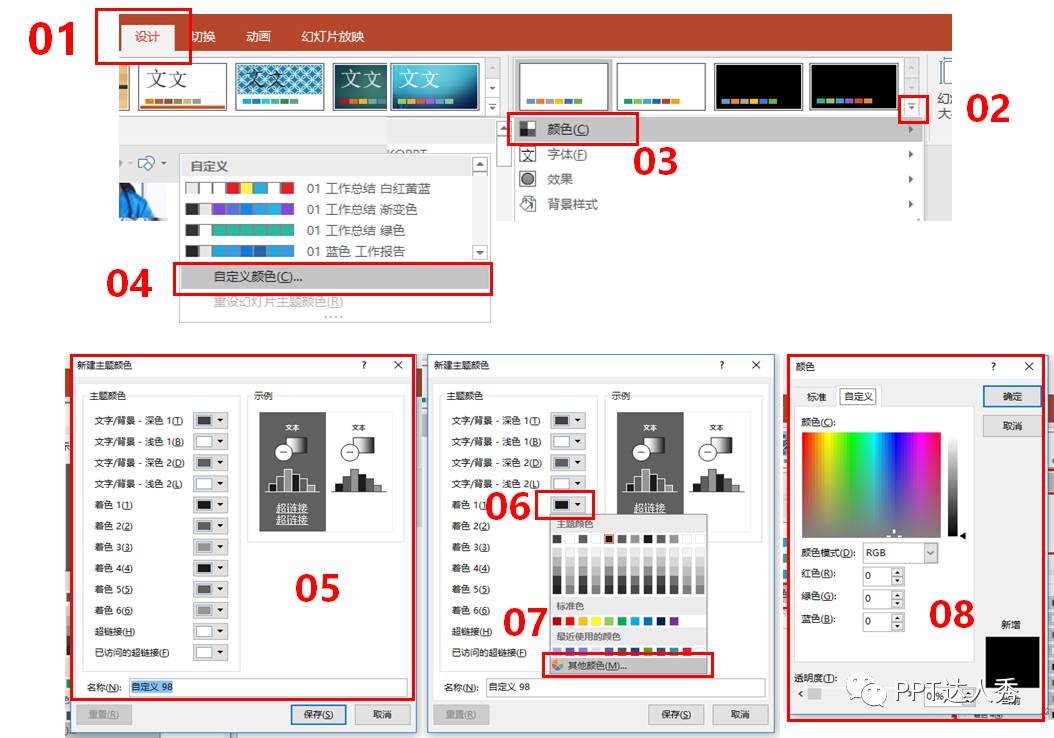Click the 其他颜色(M)... palette icon
Screen dimensions: 1054x738
tap(558, 665)
